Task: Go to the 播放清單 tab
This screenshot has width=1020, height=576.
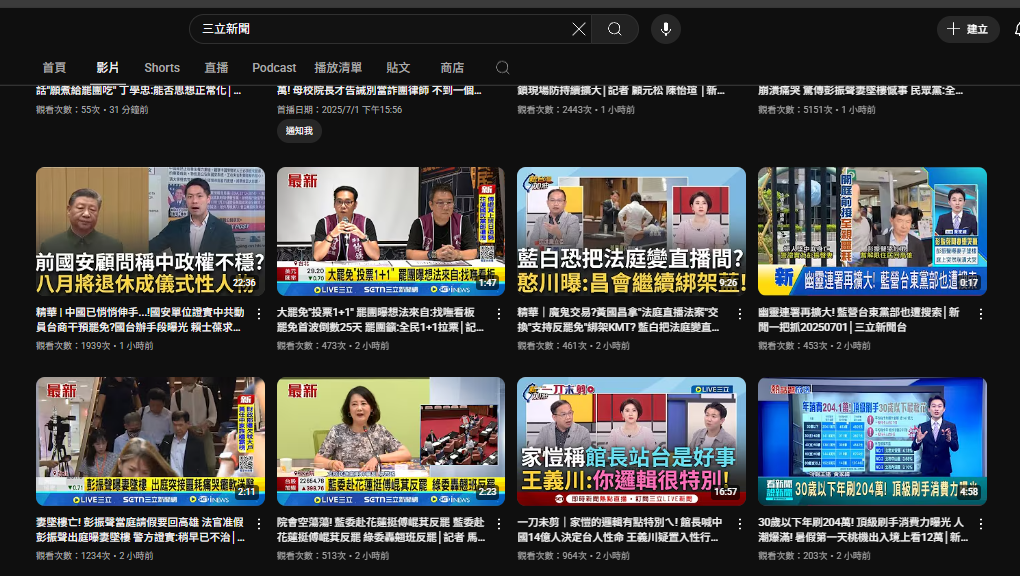Action: [x=338, y=68]
